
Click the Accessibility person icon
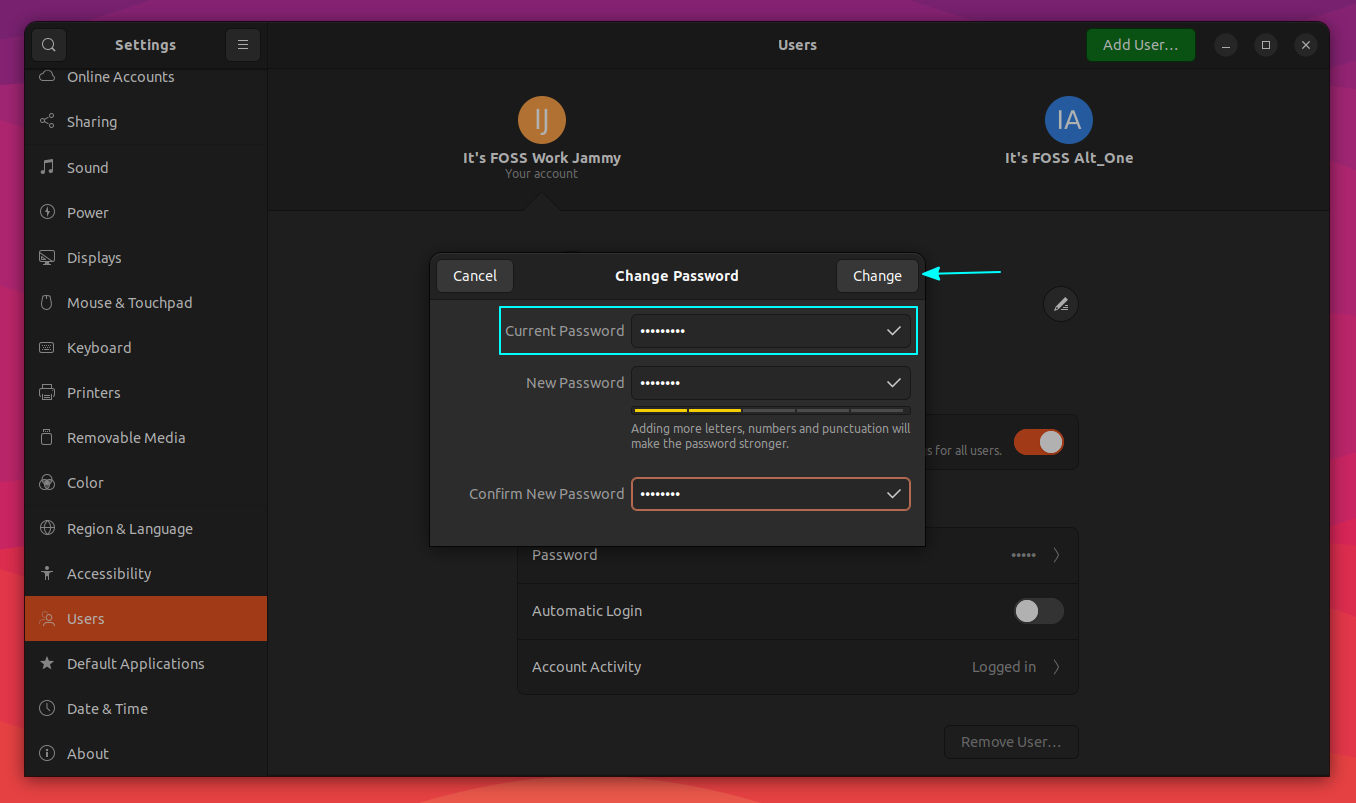(x=47, y=573)
